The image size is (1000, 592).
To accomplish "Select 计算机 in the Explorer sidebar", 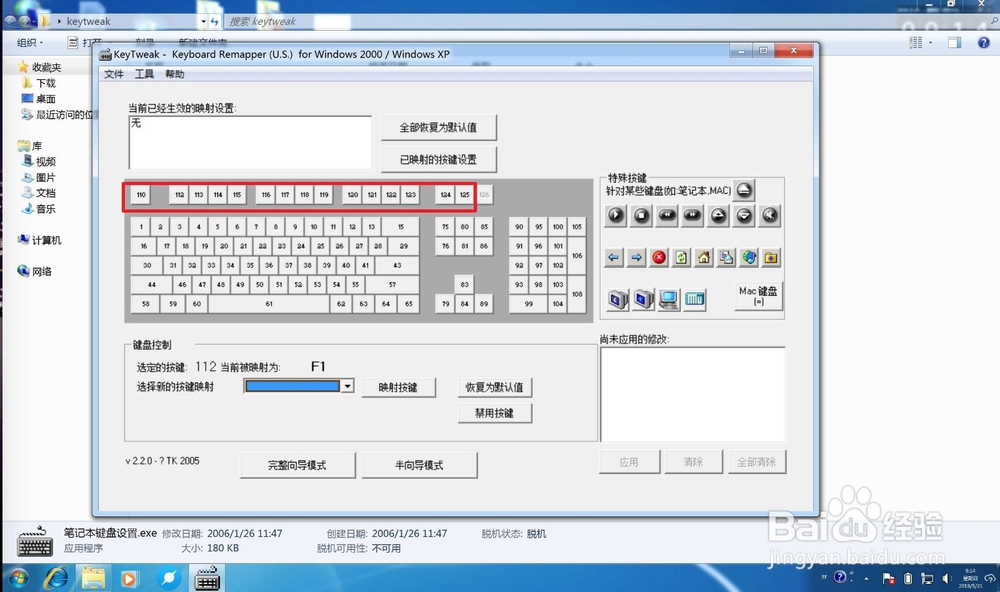I will pos(47,240).
